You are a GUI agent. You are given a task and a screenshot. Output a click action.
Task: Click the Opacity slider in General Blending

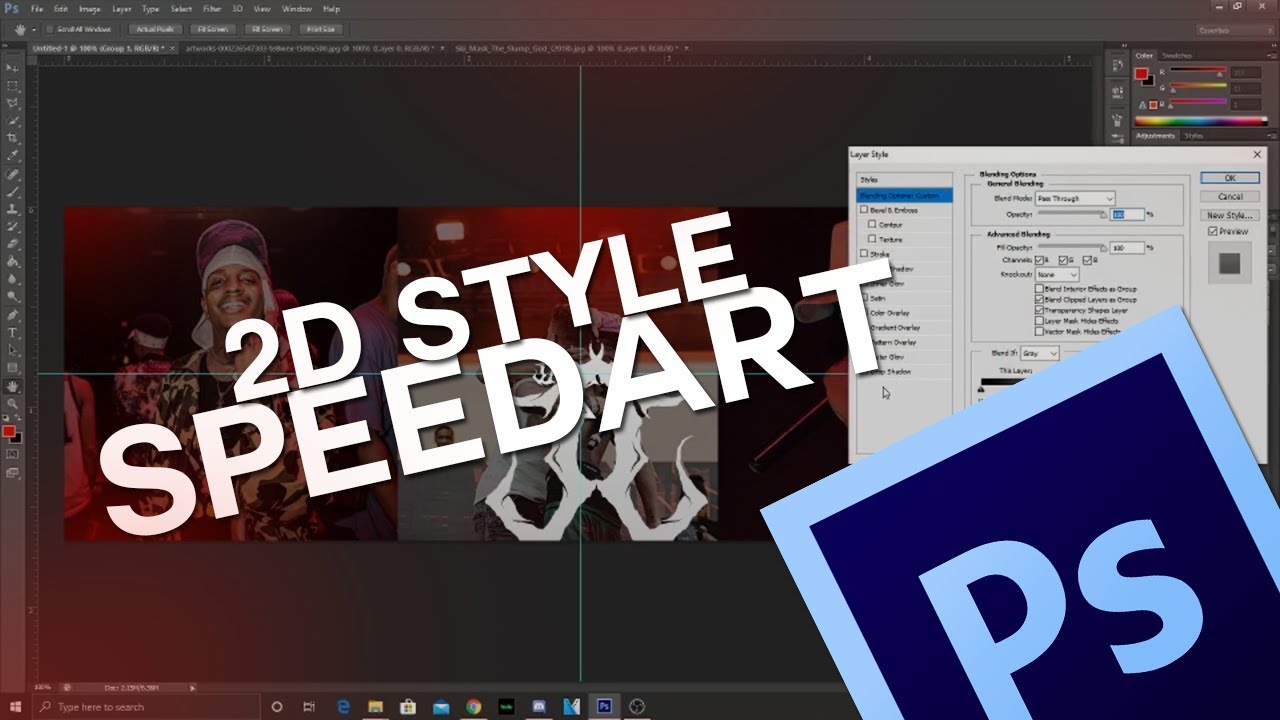point(1071,215)
